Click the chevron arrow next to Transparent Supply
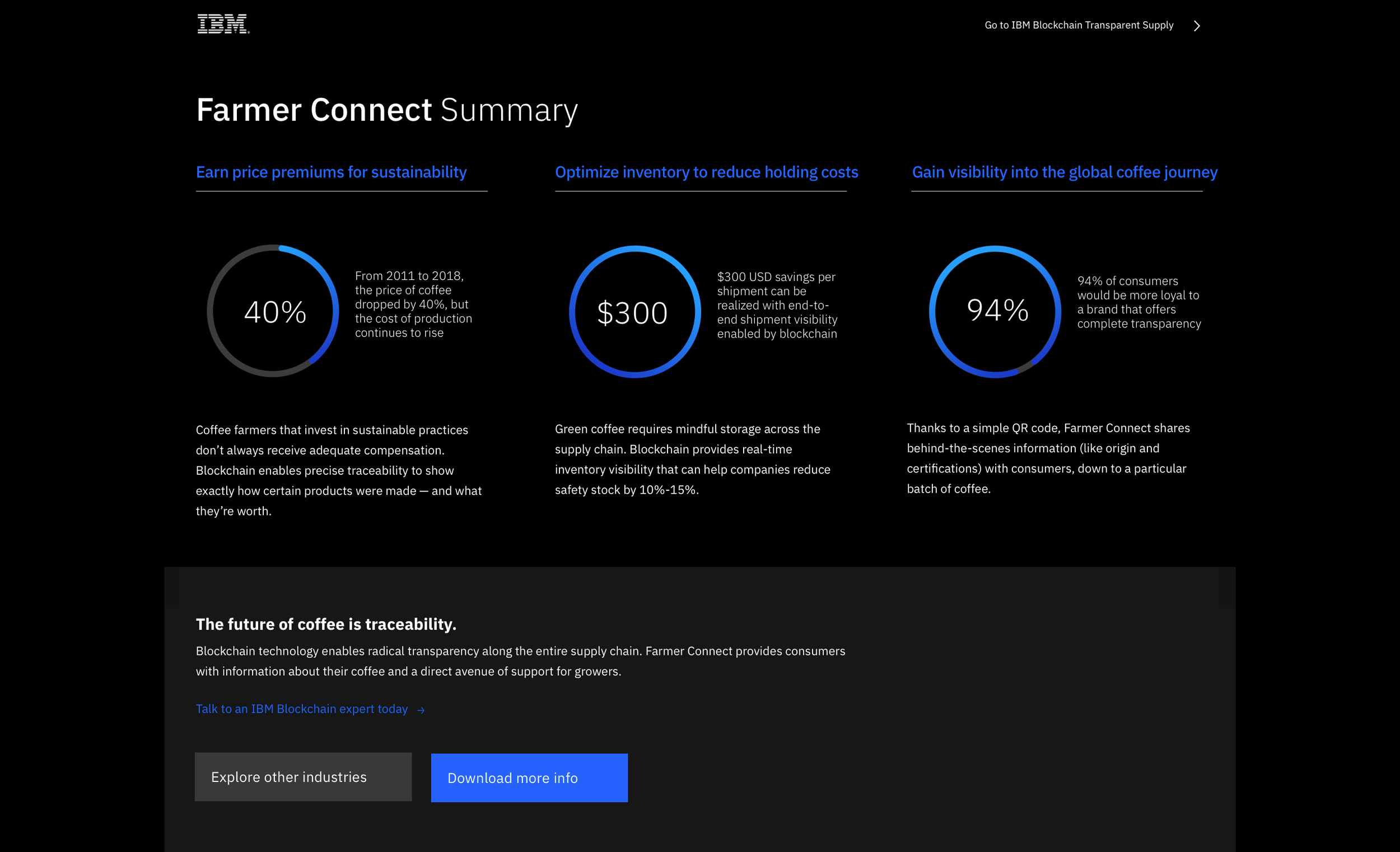The height and width of the screenshot is (852, 1400). click(1197, 26)
